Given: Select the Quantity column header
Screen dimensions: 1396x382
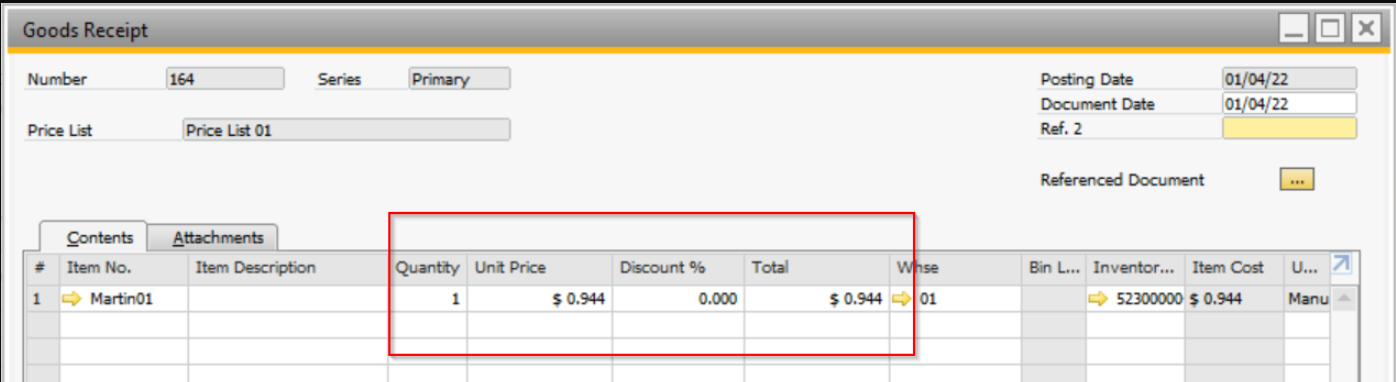Looking at the screenshot, I should [x=428, y=268].
